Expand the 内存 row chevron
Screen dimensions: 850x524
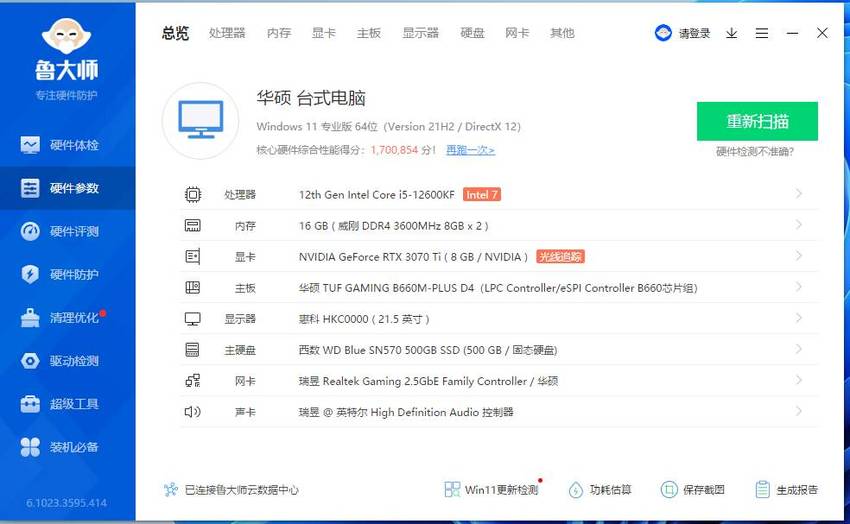799,224
